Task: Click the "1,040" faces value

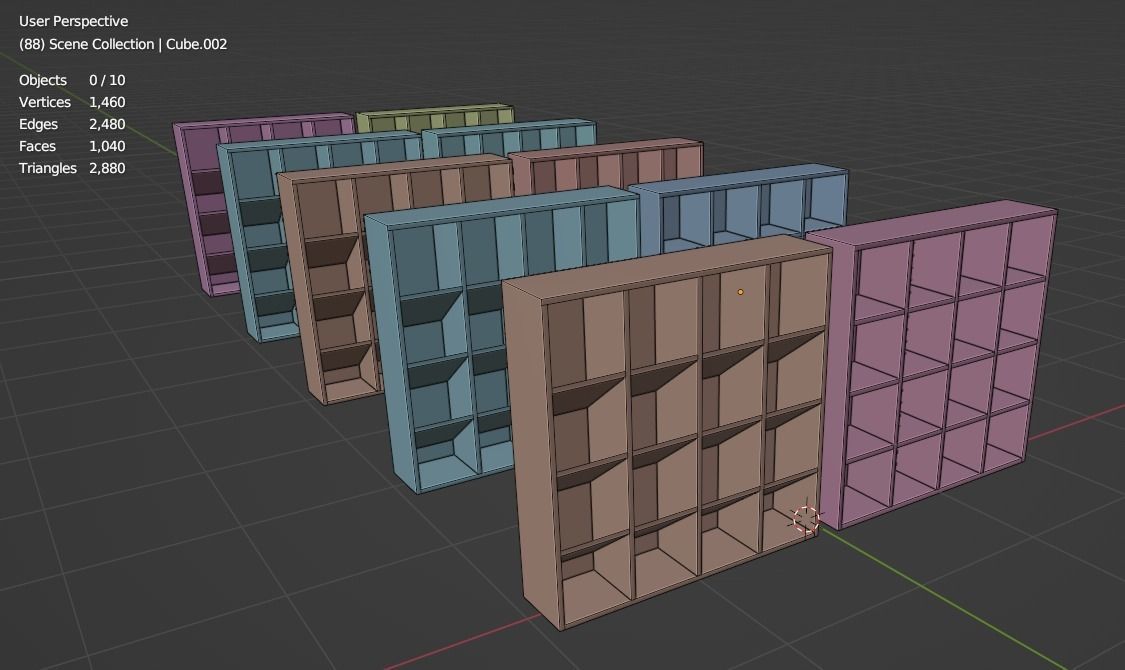Action: [107, 146]
